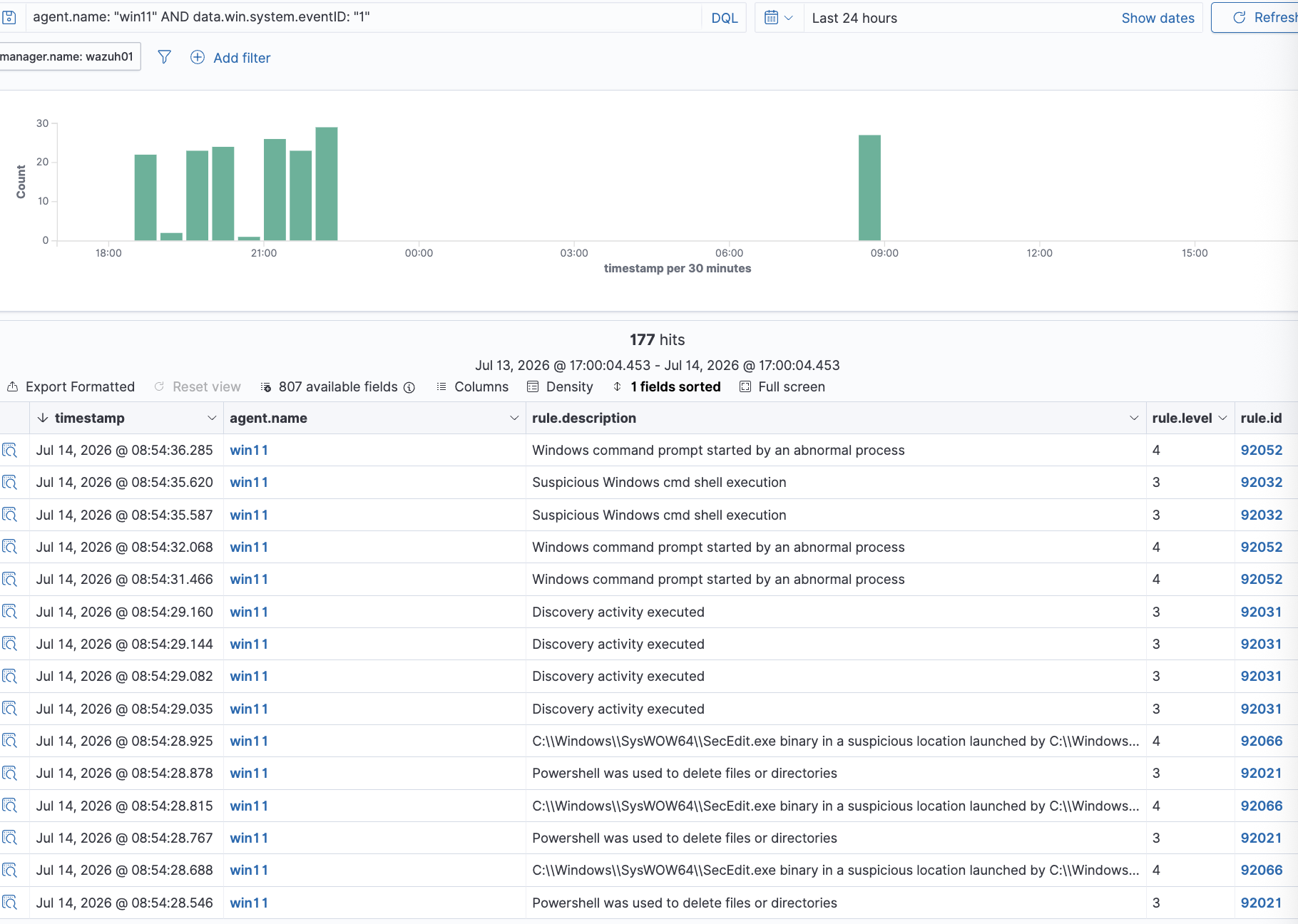Click into the DQL query search field

(364, 17)
